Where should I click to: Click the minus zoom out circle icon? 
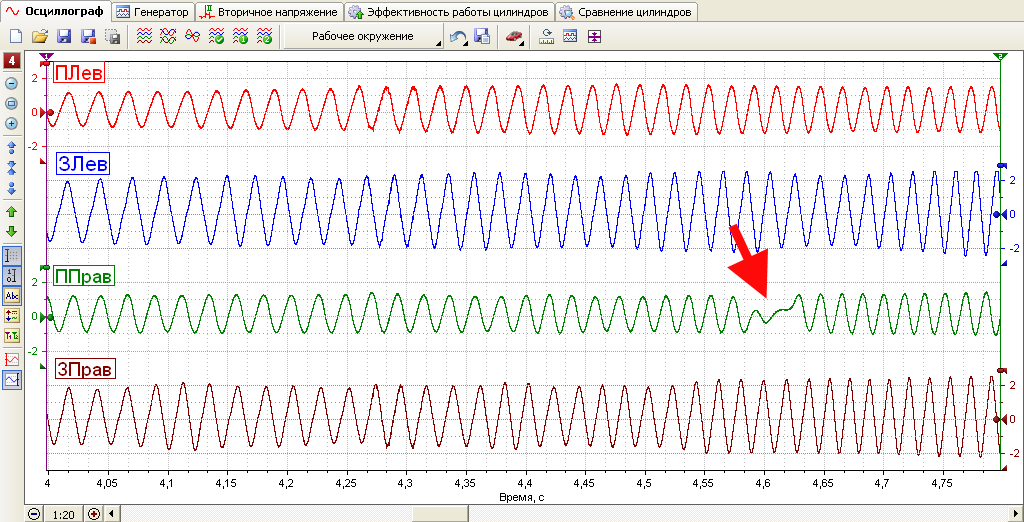pos(12,84)
